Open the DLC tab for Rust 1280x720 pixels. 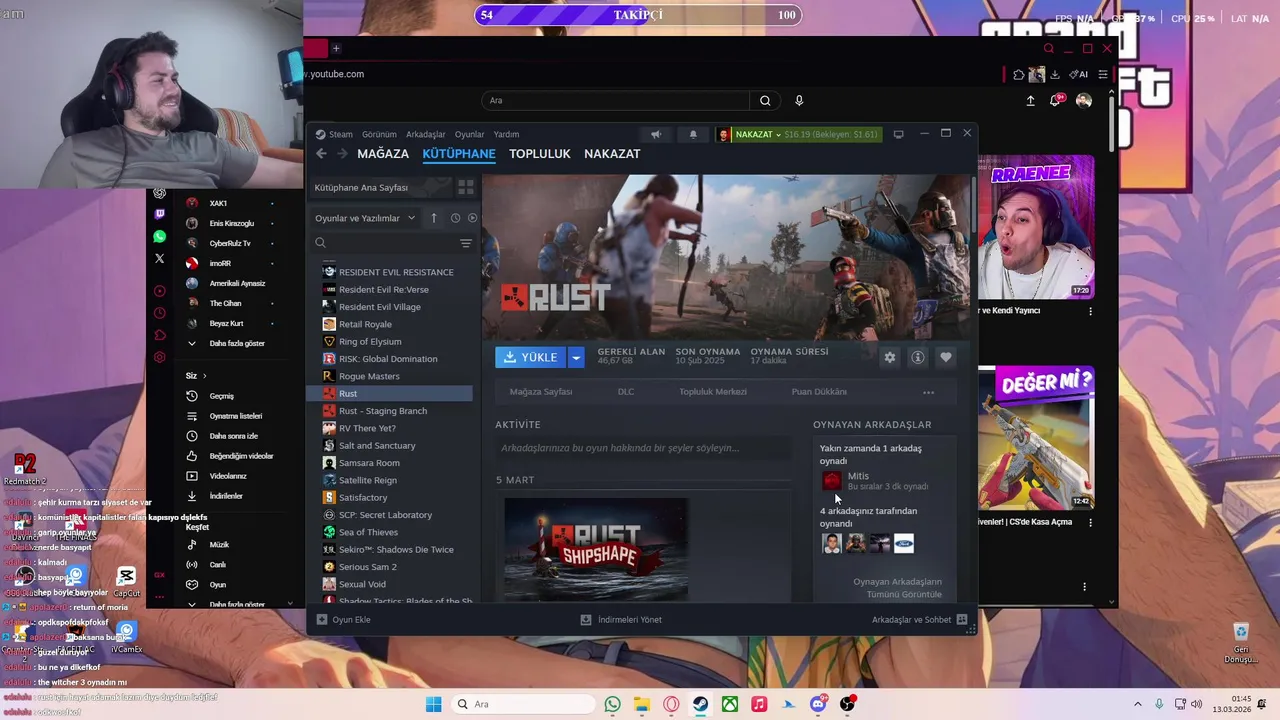(x=626, y=392)
